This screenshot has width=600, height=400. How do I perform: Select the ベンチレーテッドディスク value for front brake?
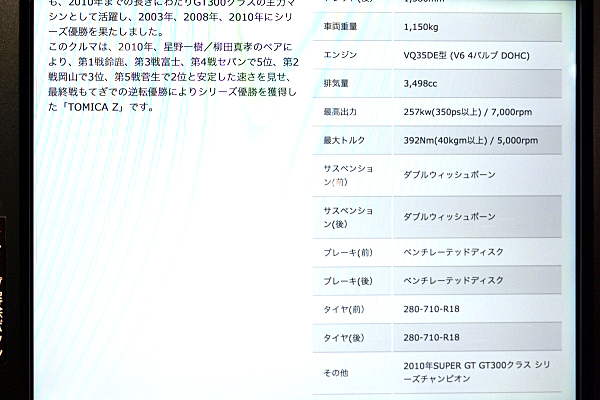[453, 252]
